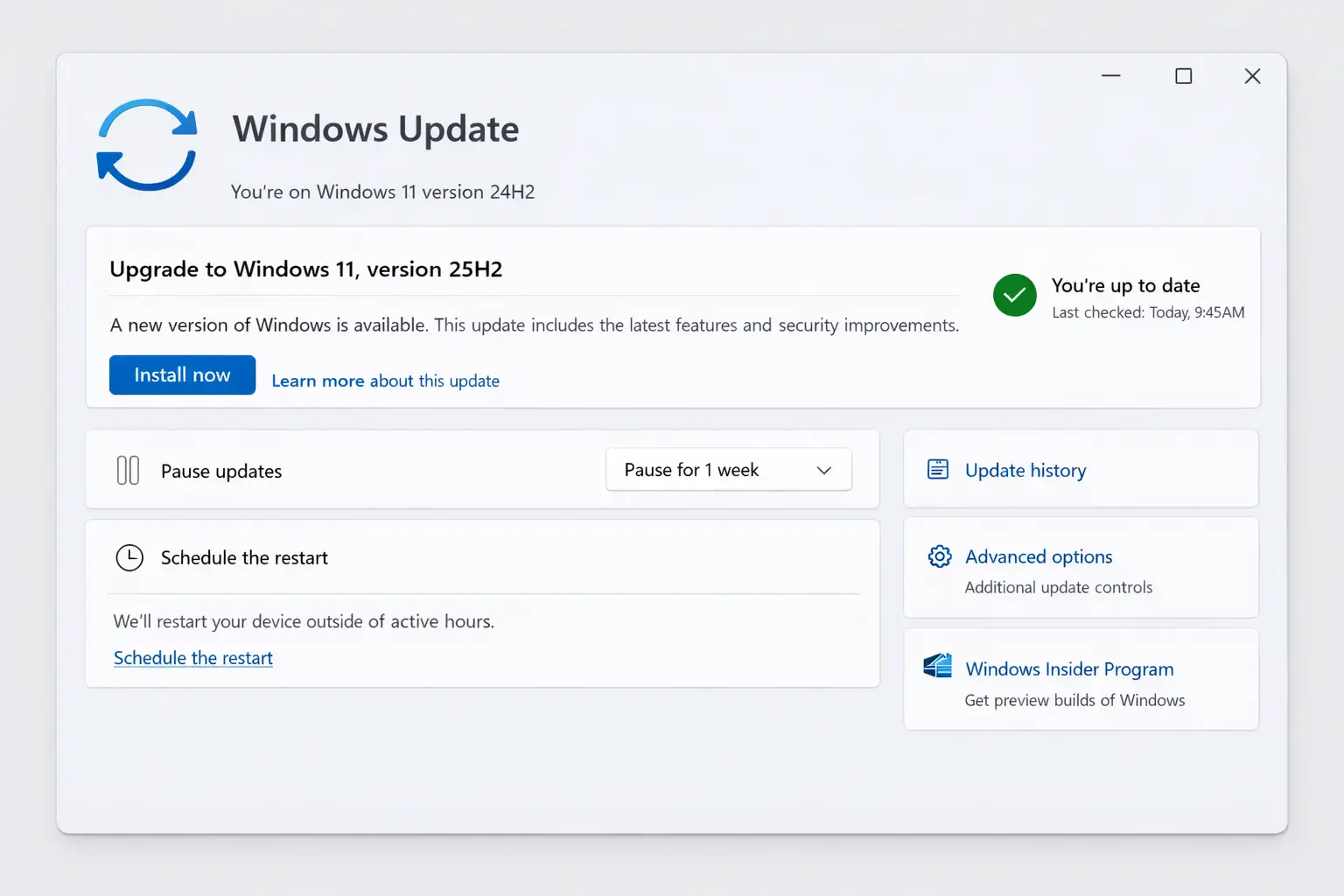Viewport: 1344px width, 896px height.
Task: Minimize the Windows Update window
Action: pos(1110,76)
